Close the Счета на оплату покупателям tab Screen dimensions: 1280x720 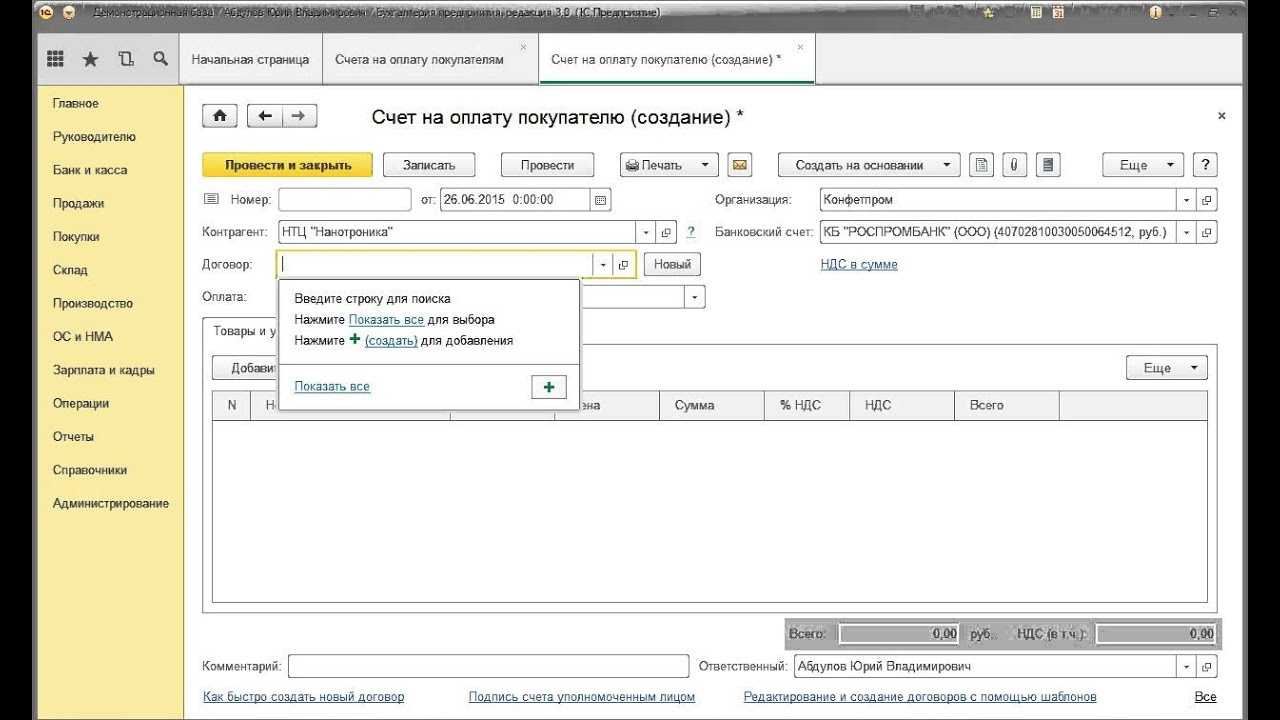tap(523, 47)
